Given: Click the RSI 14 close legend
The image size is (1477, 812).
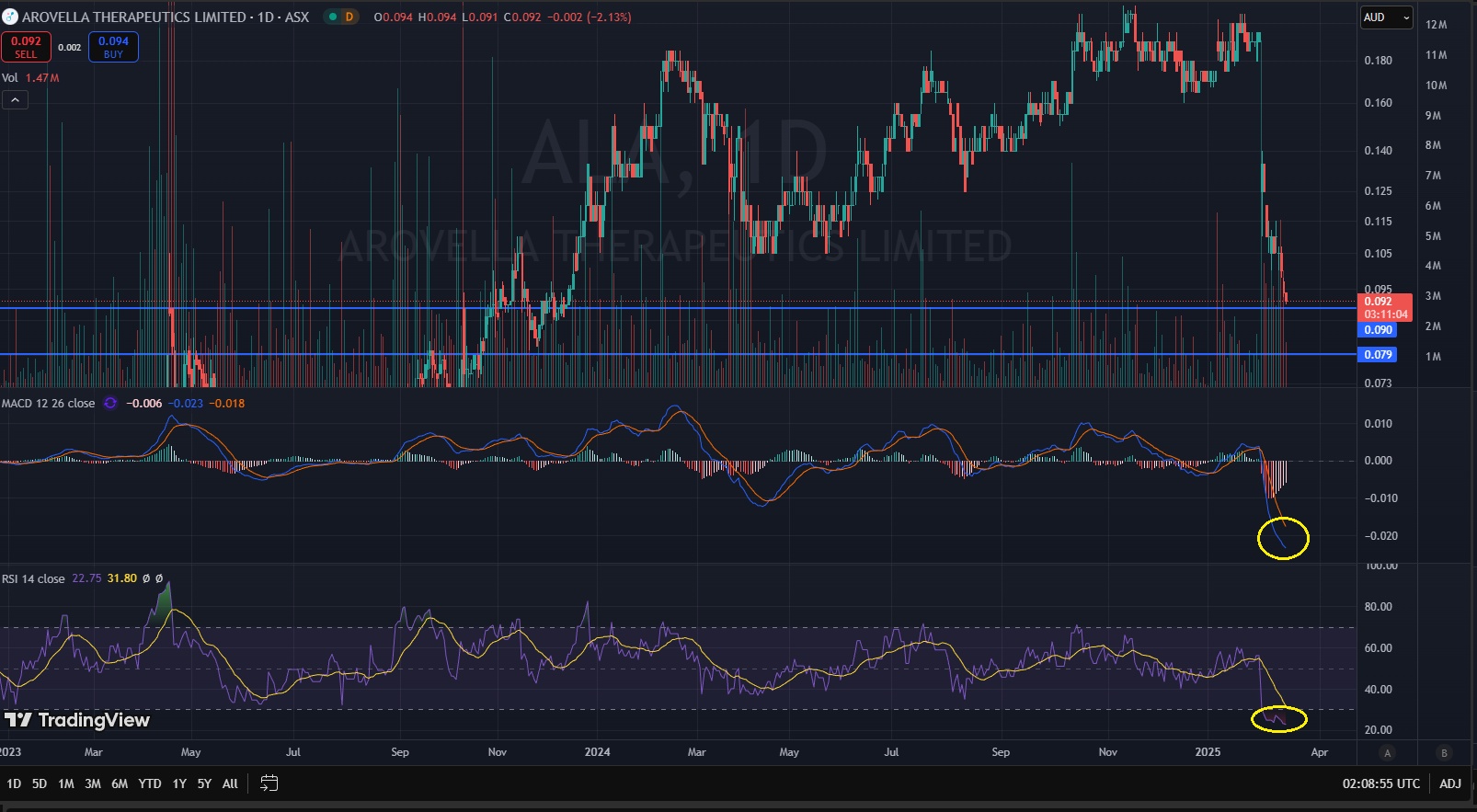Looking at the screenshot, I should [x=33, y=578].
